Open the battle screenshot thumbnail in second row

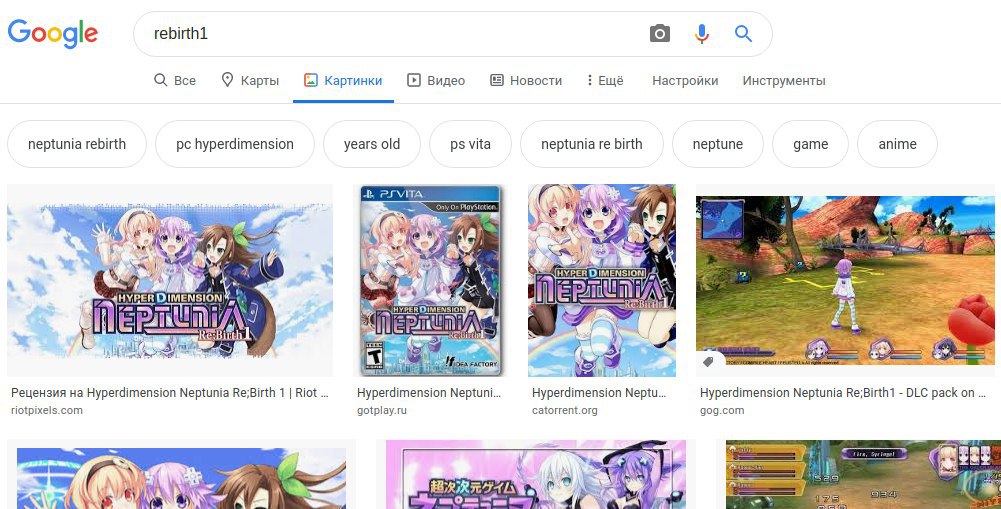pyautogui.click(x=863, y=474)
